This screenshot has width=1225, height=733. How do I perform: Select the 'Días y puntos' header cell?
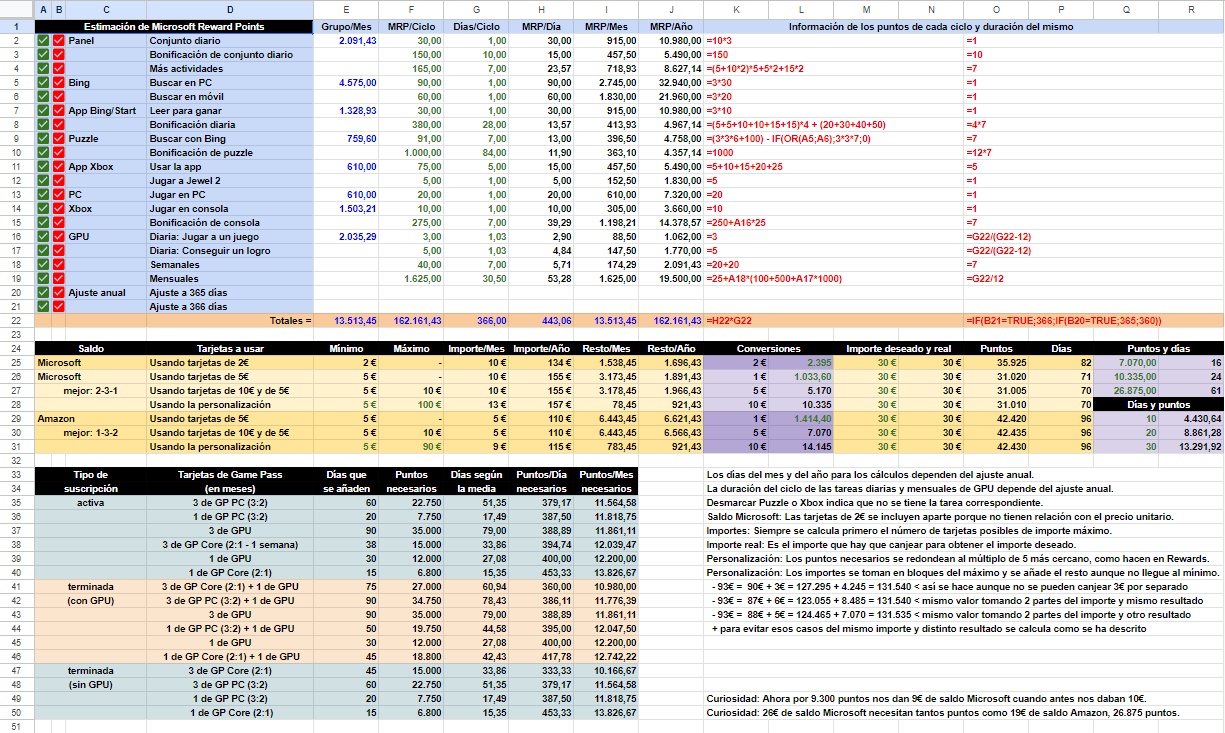(x=1159, y=404)
